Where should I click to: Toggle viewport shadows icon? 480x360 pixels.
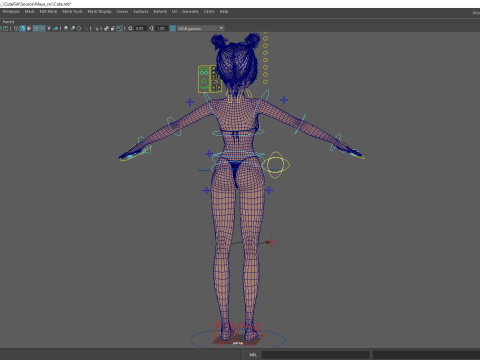tap(56, 28)
